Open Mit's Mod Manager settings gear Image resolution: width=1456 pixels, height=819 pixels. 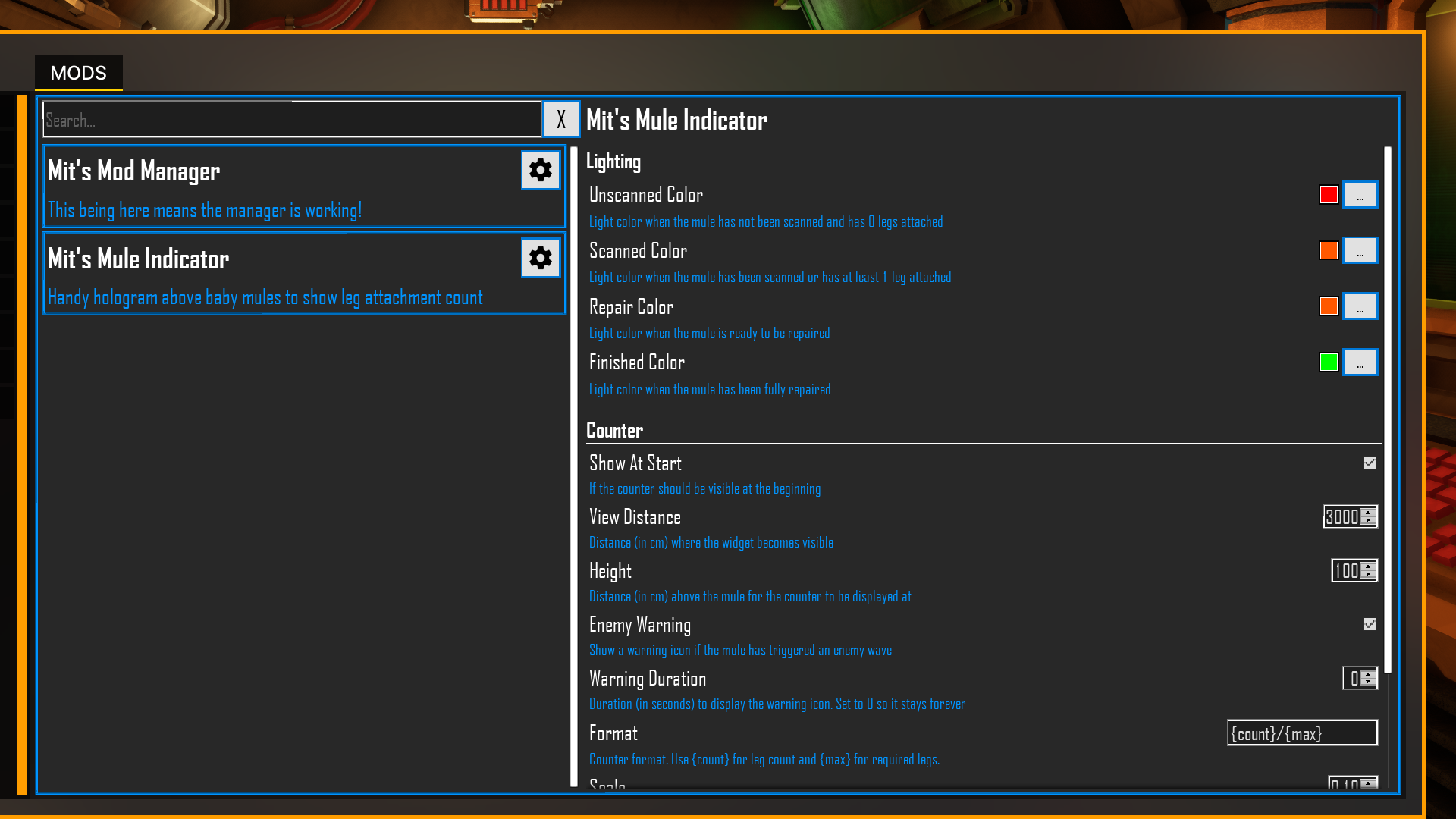coord(541,170)
